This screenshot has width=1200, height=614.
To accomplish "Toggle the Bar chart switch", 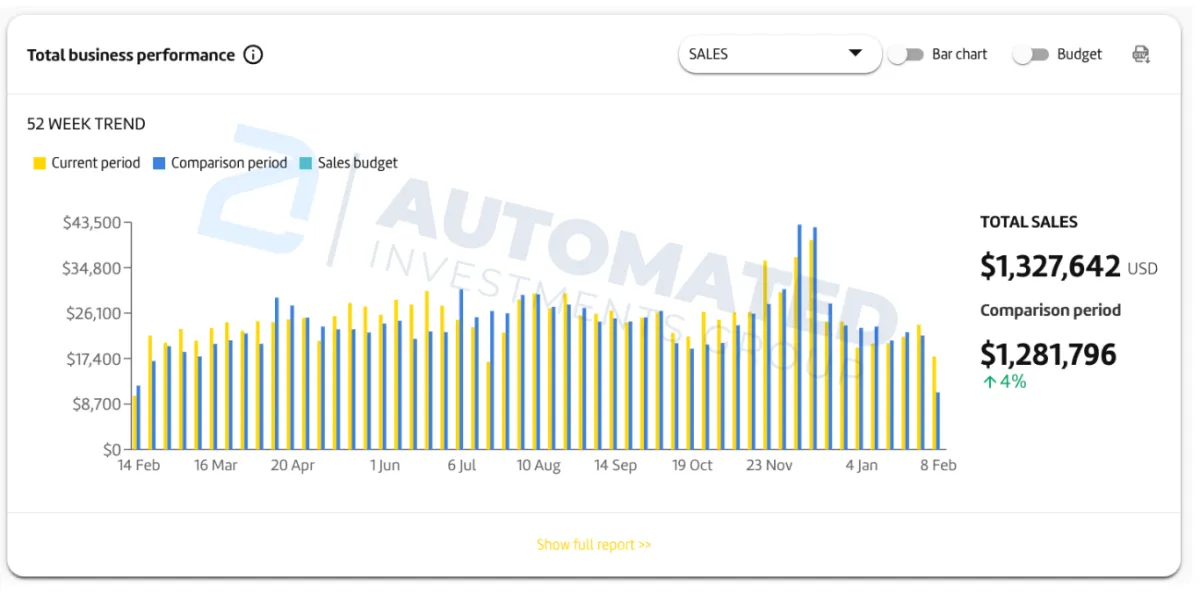I will click(904, 55).
